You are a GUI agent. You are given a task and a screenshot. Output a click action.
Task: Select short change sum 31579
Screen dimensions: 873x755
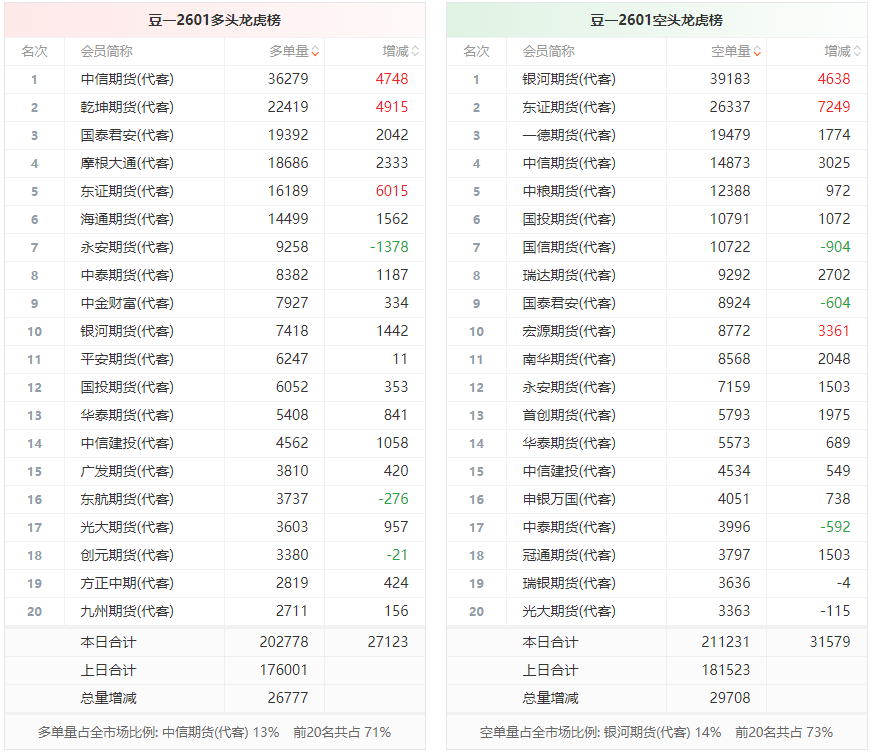(830, 642)
